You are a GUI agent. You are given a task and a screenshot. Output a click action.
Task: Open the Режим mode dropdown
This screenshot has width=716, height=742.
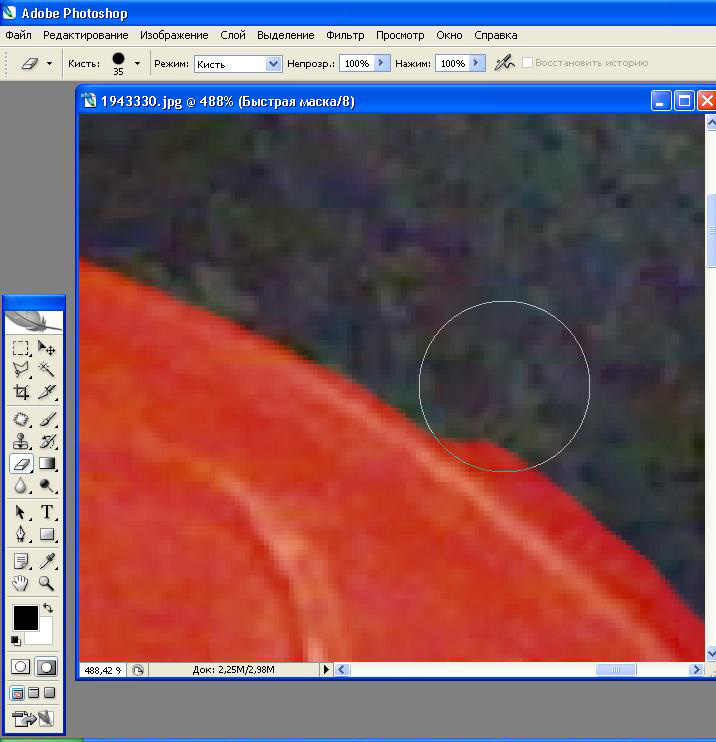273,64
